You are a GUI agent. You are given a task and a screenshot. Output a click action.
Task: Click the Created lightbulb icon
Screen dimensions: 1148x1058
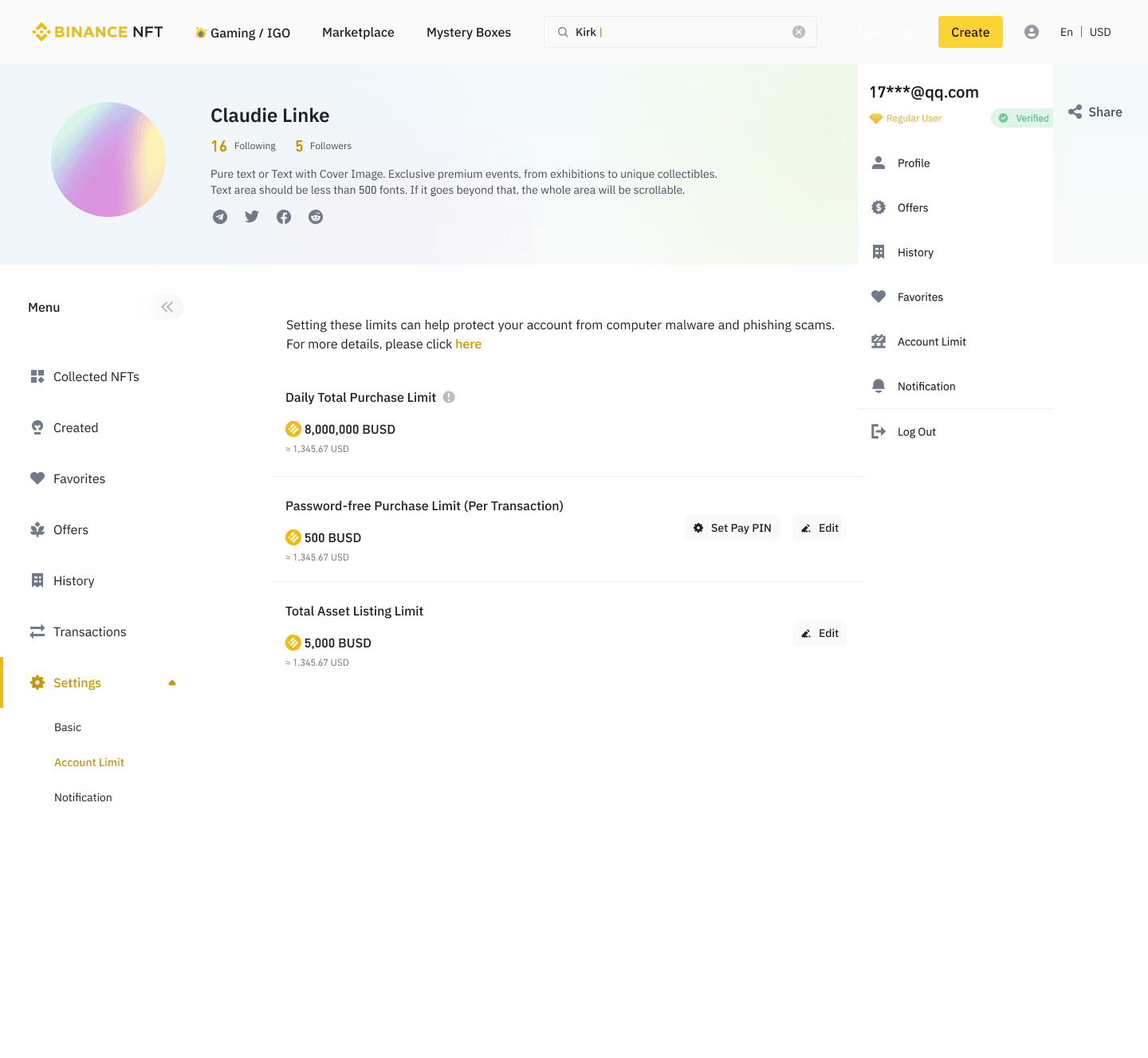click(37, 427)
